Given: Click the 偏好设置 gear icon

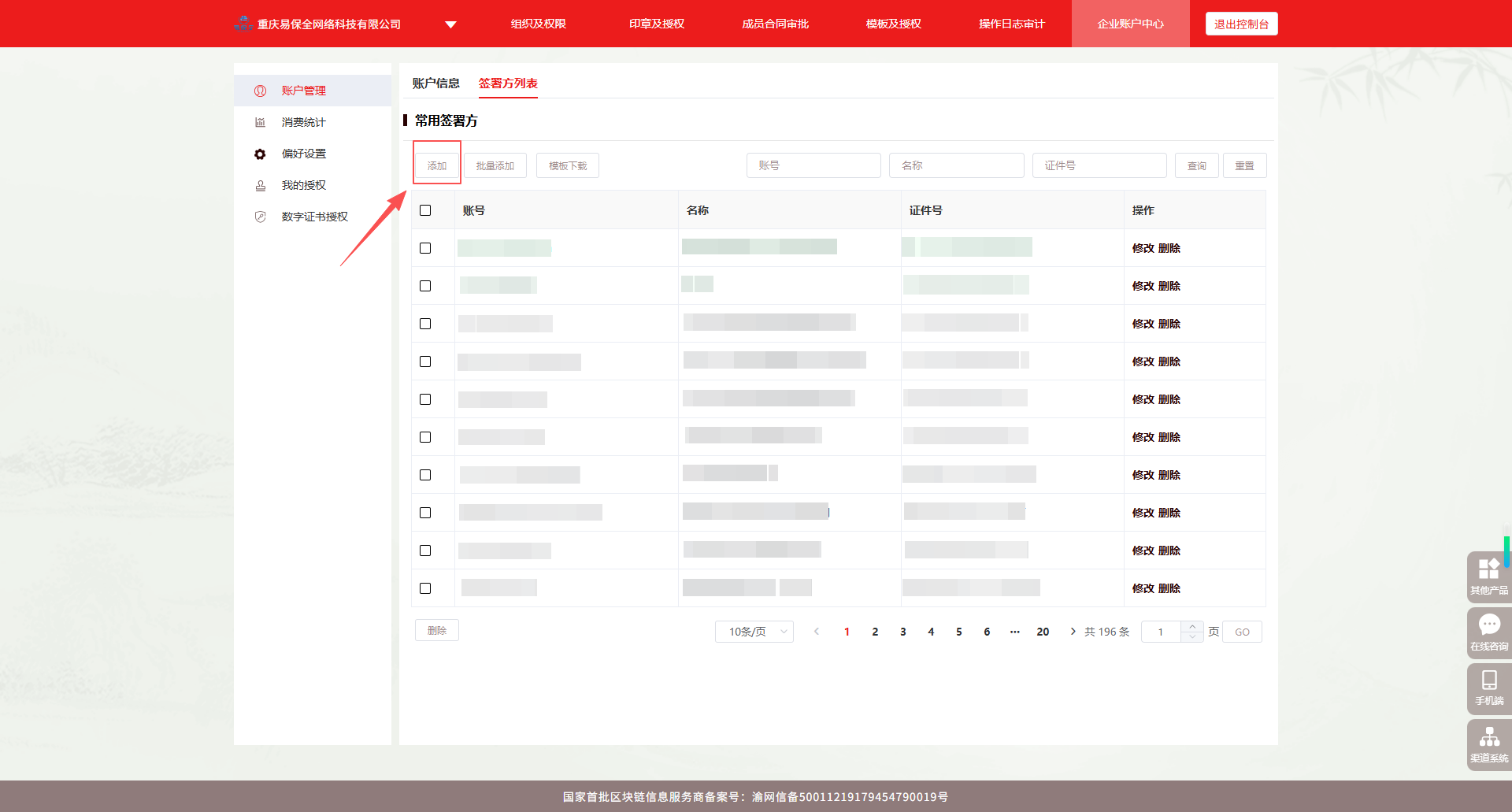Looking at the screenshot, I should pos(260,154).
